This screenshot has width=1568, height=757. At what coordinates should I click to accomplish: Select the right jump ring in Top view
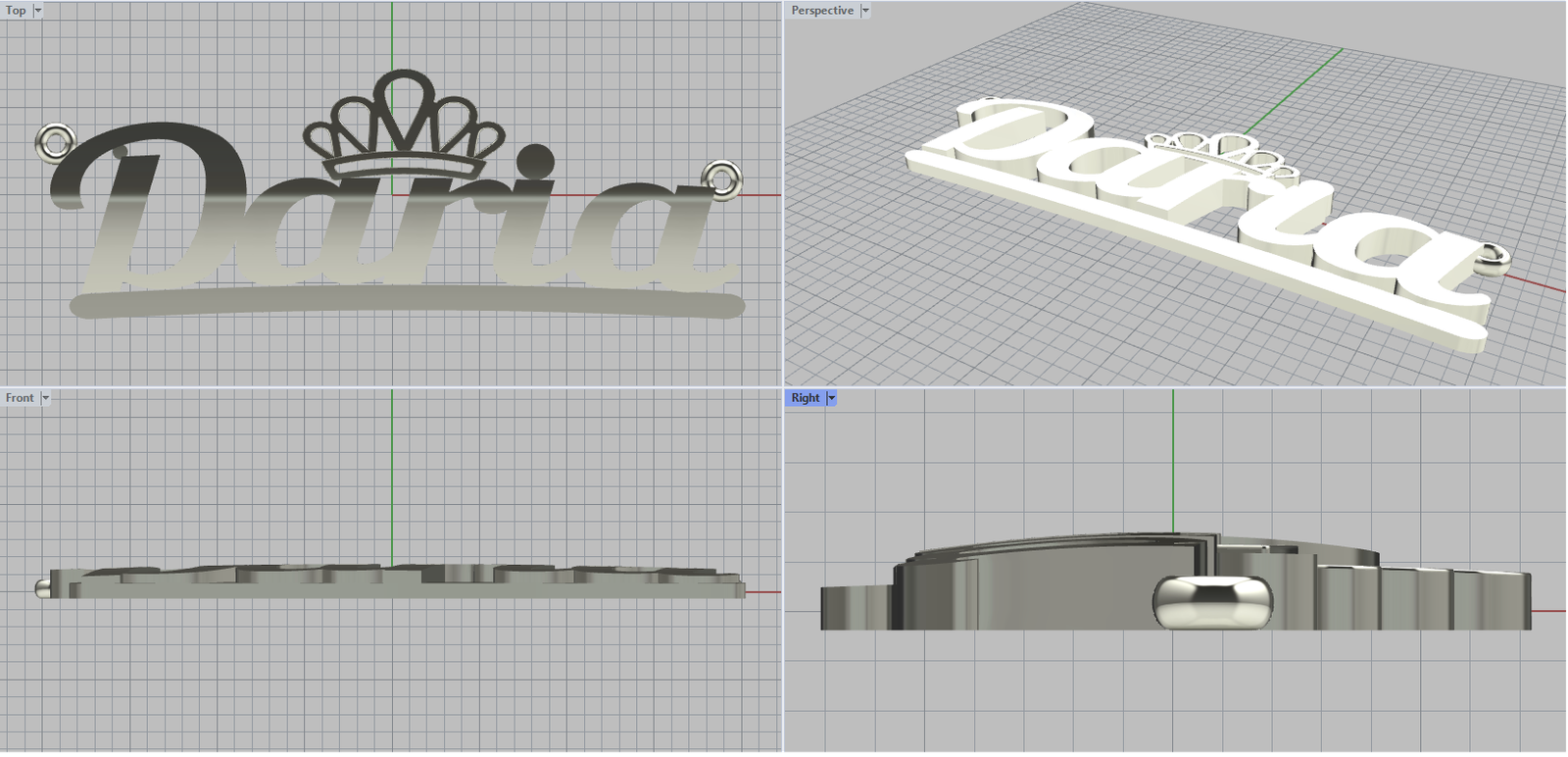coord(722,177)
